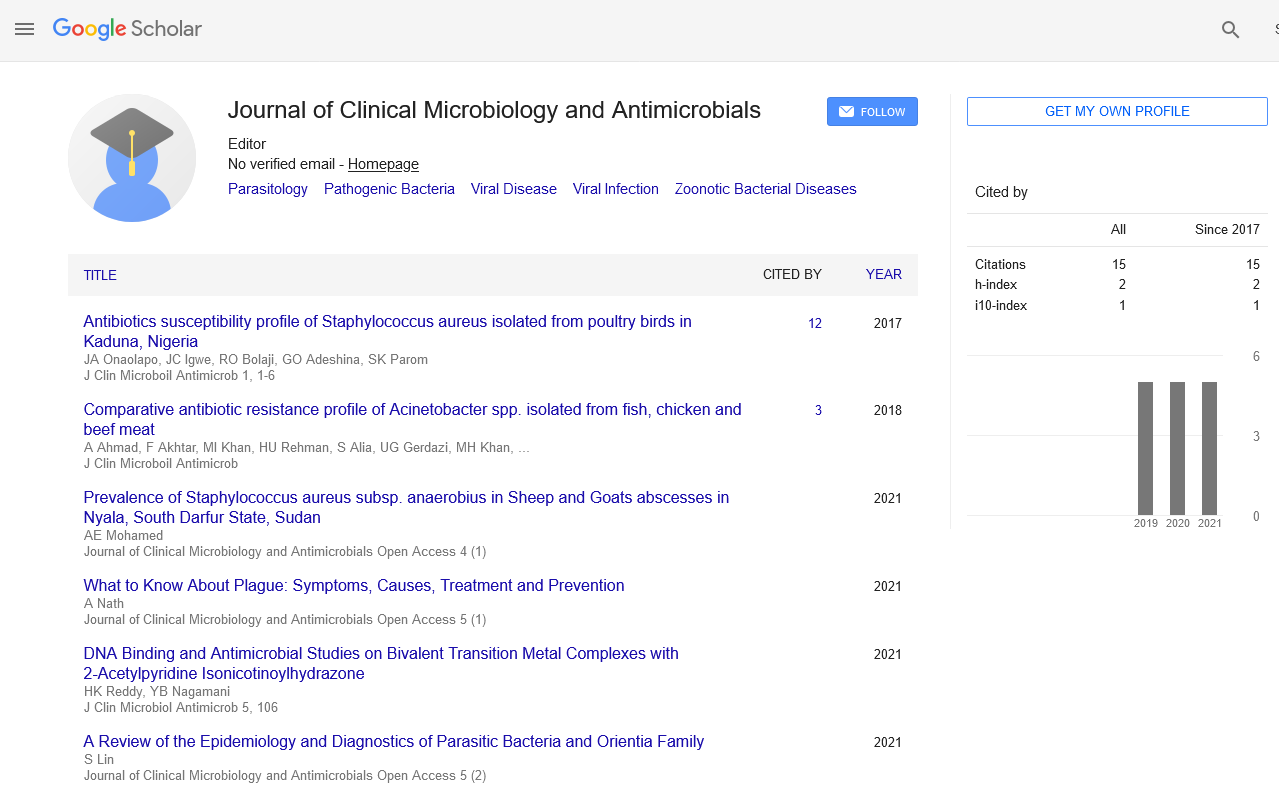The height and width of the screenshot is (793, 1279).
Task: Sort publications by Year column
Action: click(883, 274)
